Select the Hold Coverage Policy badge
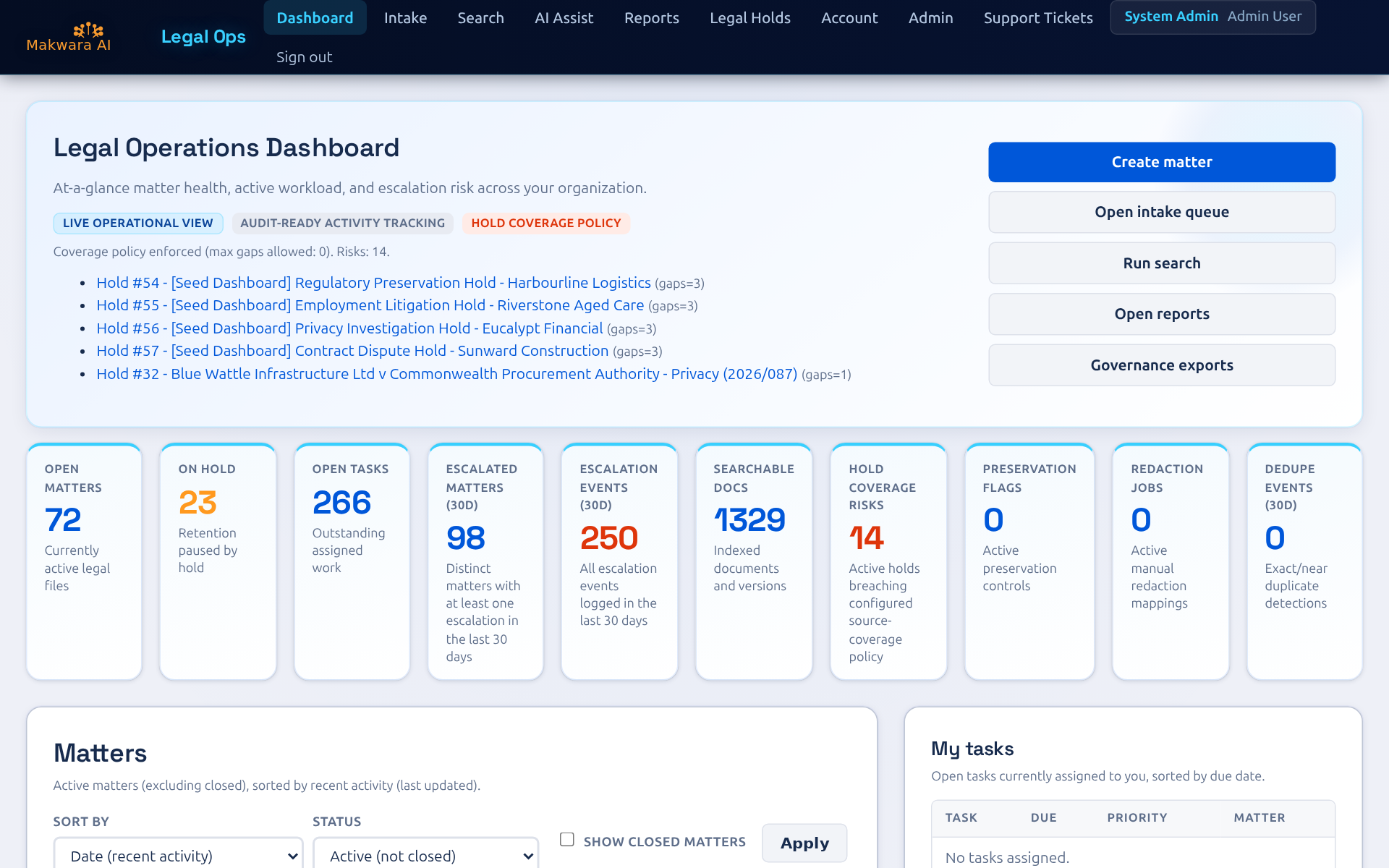The width and height of the screenshot is (1389, 868). tap(545, 223)
